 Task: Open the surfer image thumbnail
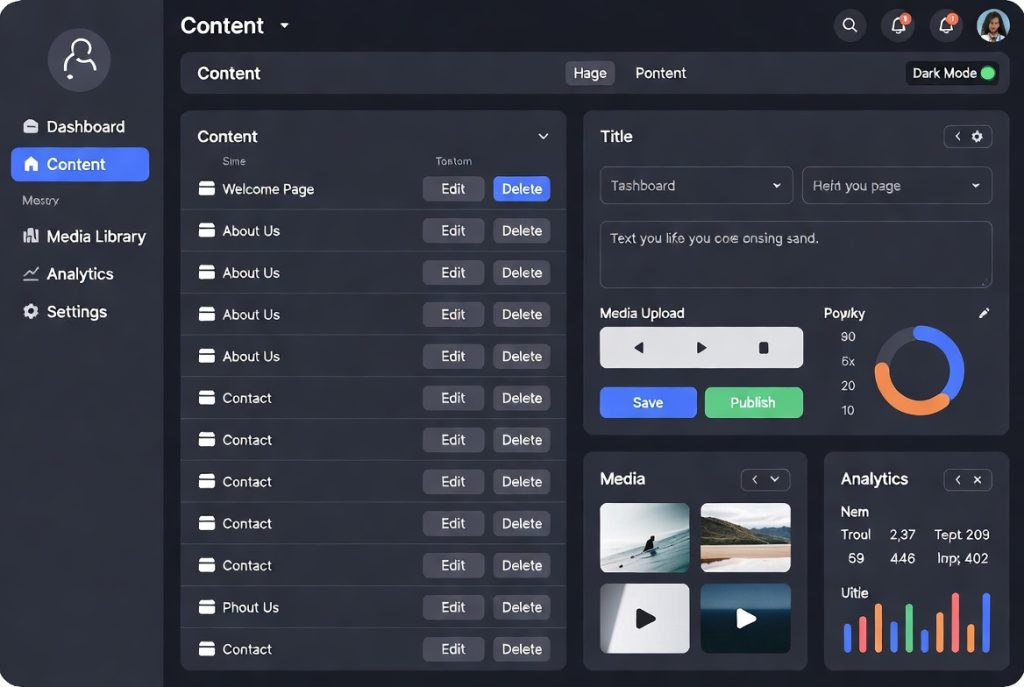click(x=645, y=537)
